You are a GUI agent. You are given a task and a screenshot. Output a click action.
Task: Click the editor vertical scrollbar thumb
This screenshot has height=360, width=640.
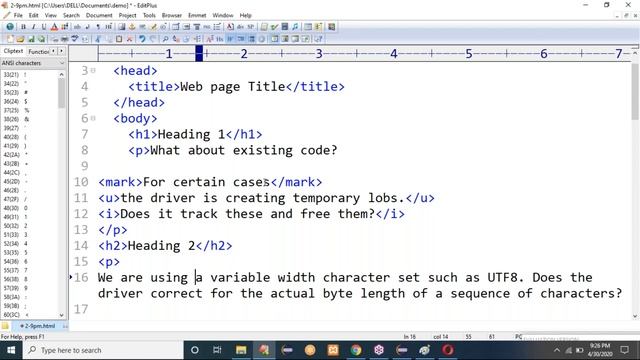pyautogui.click(x=635, y=92)
